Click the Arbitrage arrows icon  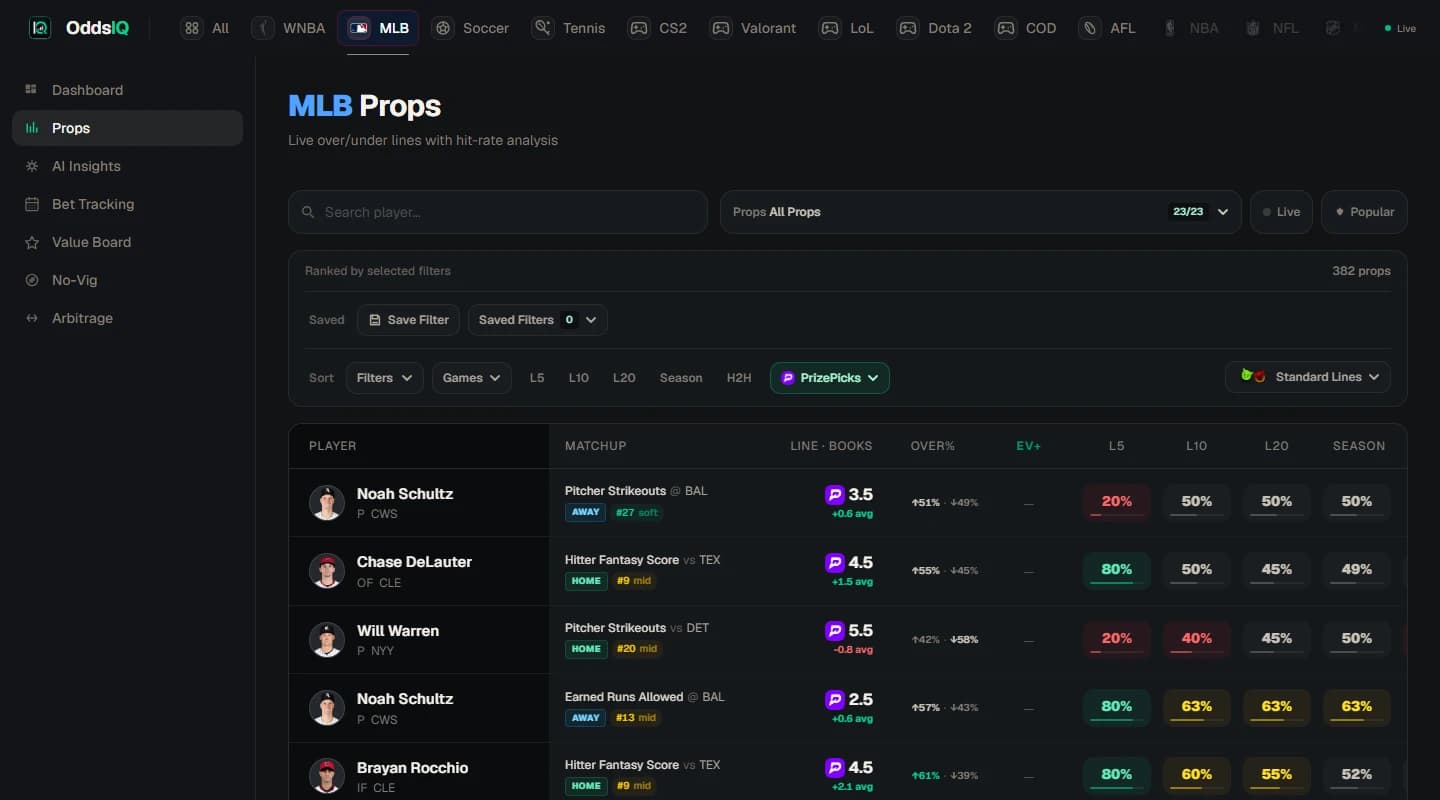pyautogui.click(x=32, y=318)
